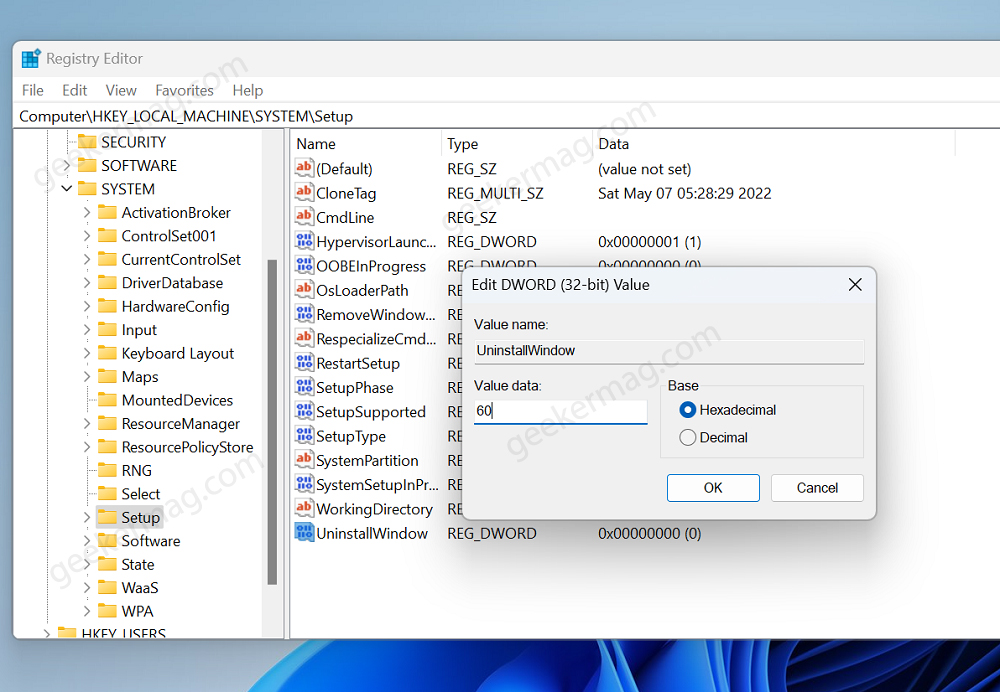The height and width of the screenshot is (692, 1000).
Task: Select the (Default) string value icon
Action: pyautogui.click(x=304, y=168)
